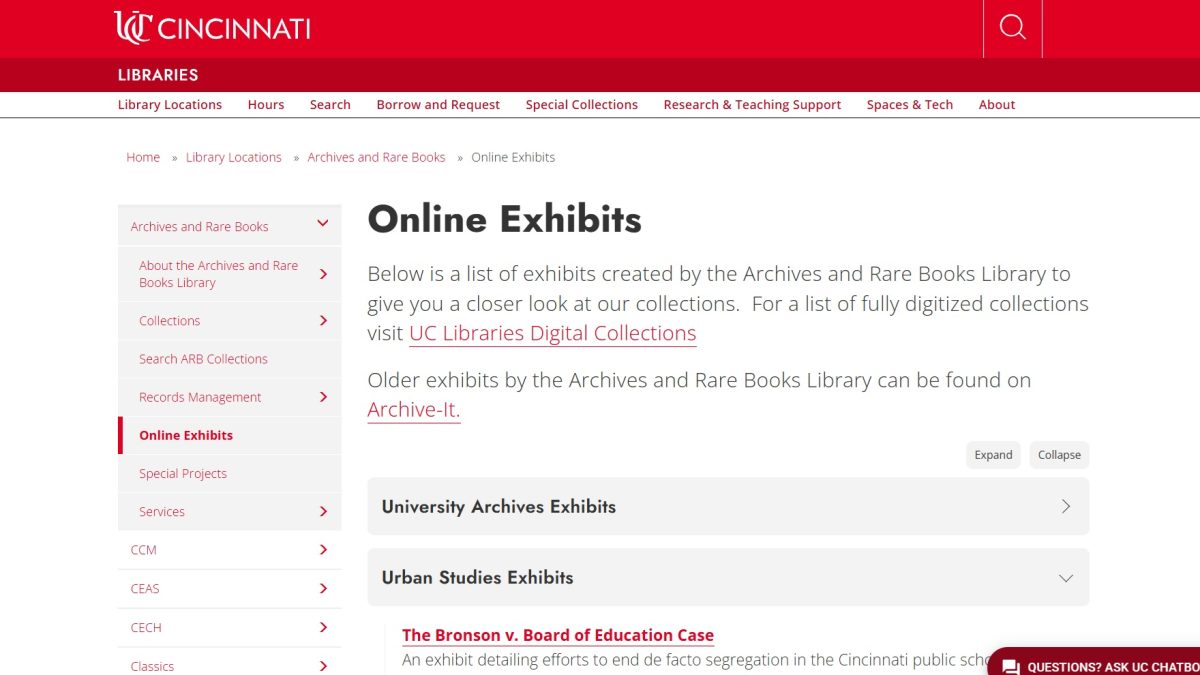Expand the Collections sidebar chevron
This screenshot has width=1200, height=675.
click(323, 320)
